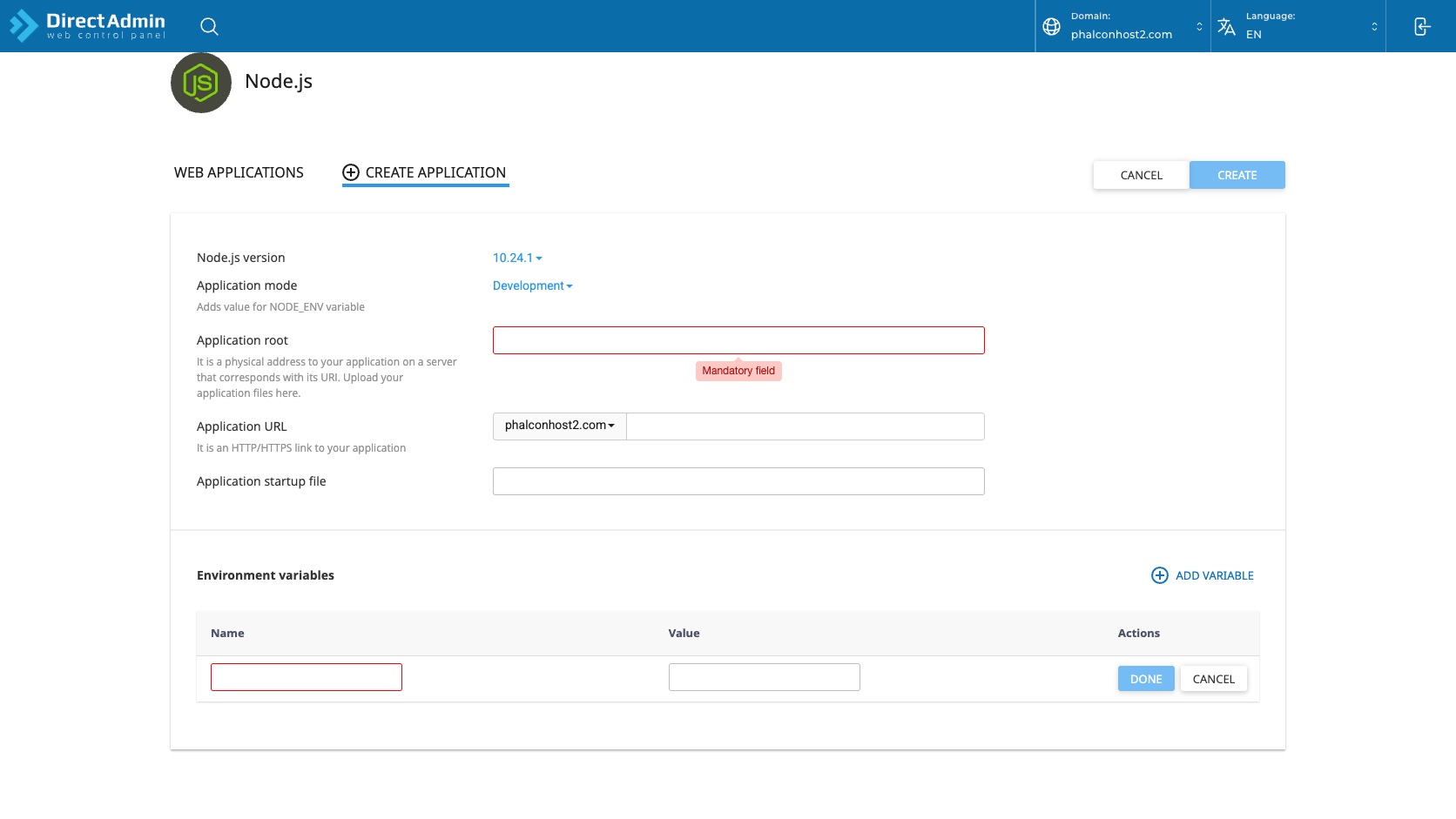Click the Node.js hexagon logo
The image size is (1456, 819).
point(201,83)
